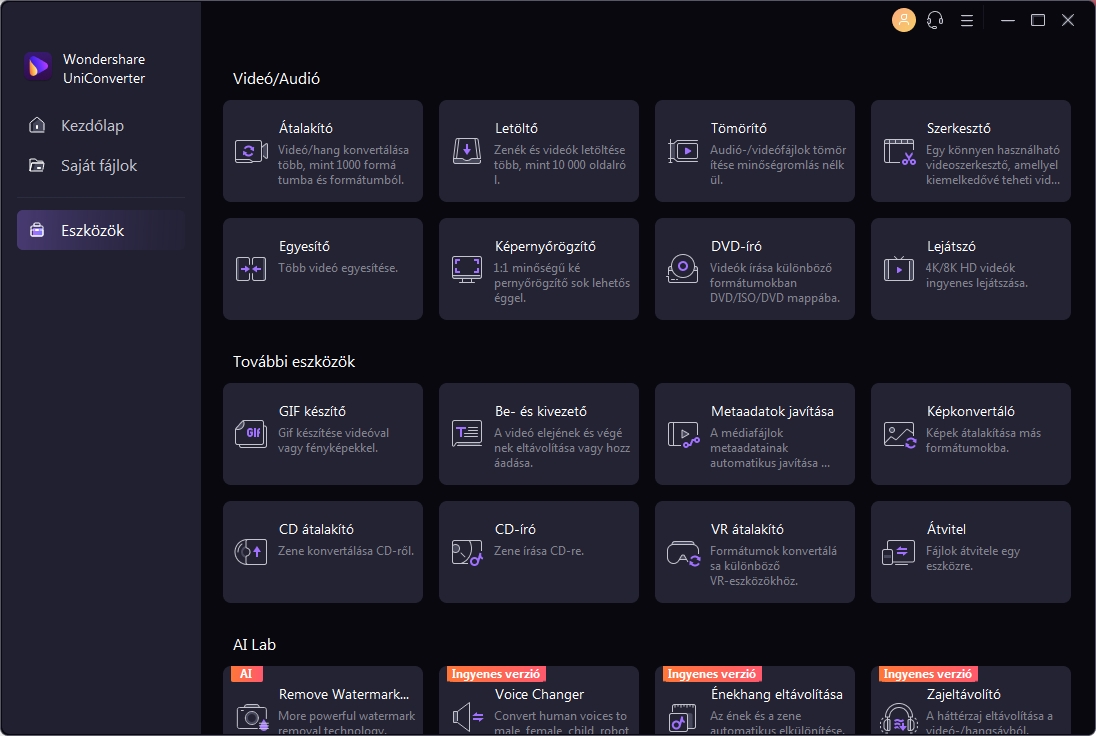1096x736 pixels.
Task: Open the Voice Changer tile
Action: (538, 704)
